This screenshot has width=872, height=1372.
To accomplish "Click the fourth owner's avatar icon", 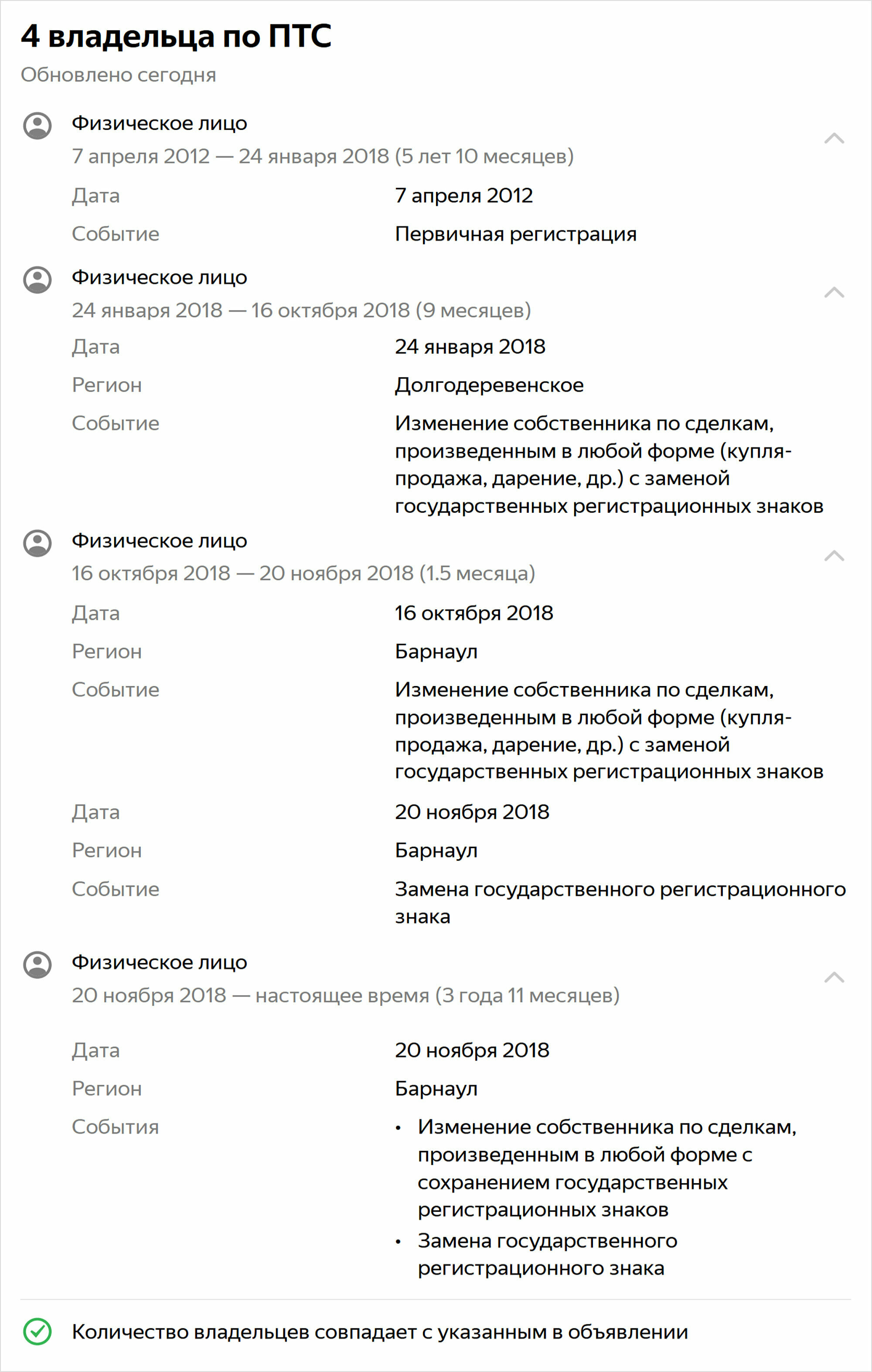I will [37, 965].
